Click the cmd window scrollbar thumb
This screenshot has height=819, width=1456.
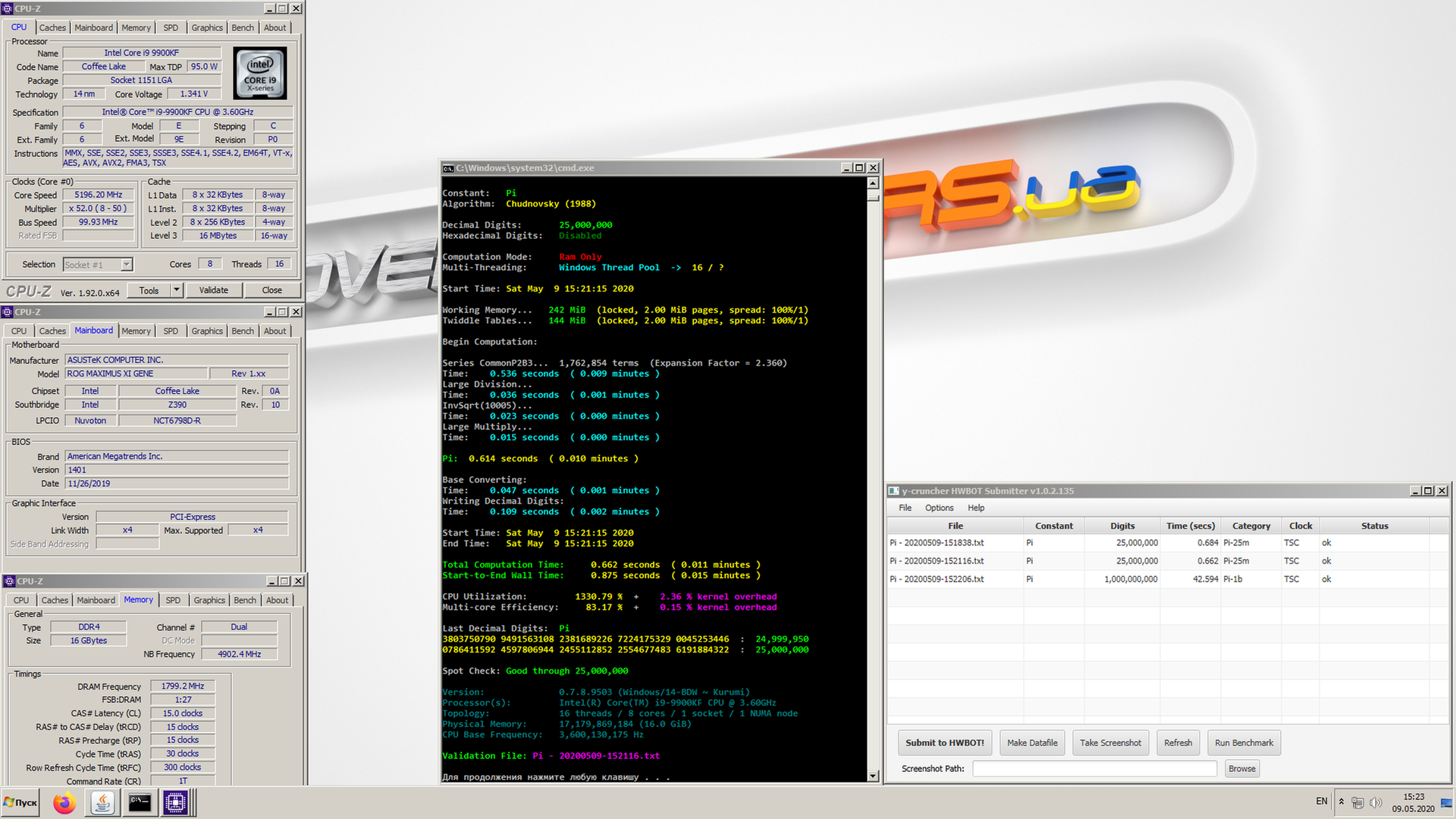coord(873,196)
